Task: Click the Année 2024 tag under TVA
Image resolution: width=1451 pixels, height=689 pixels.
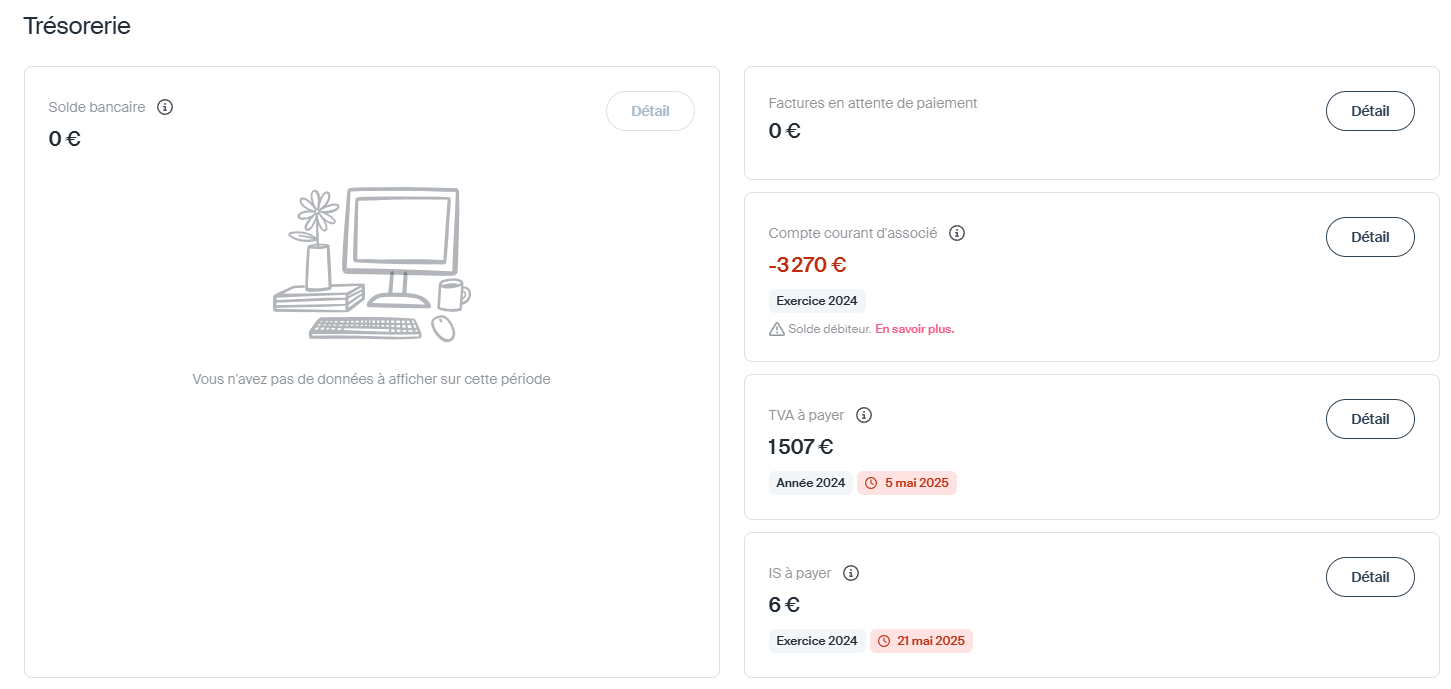Action: pos(811,483)
